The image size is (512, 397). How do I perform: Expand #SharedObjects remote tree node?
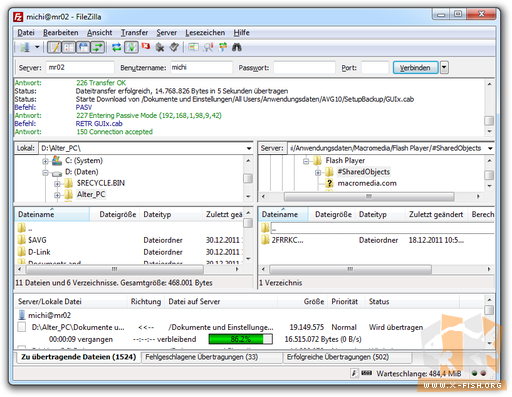click(318, 173)
